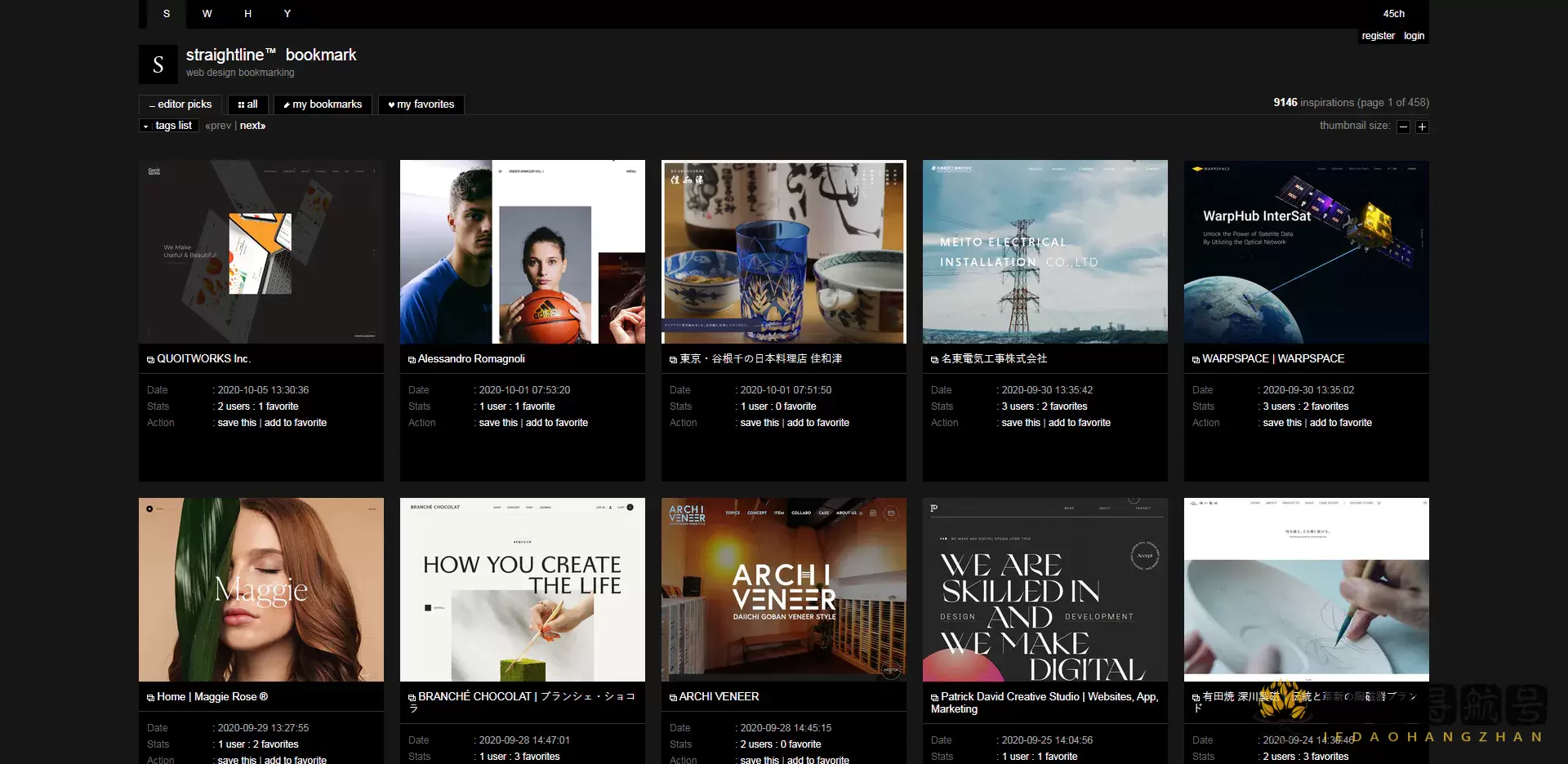Click the login link
The height and width of the screenshot is (764, 1568).
coord(1414,36)
